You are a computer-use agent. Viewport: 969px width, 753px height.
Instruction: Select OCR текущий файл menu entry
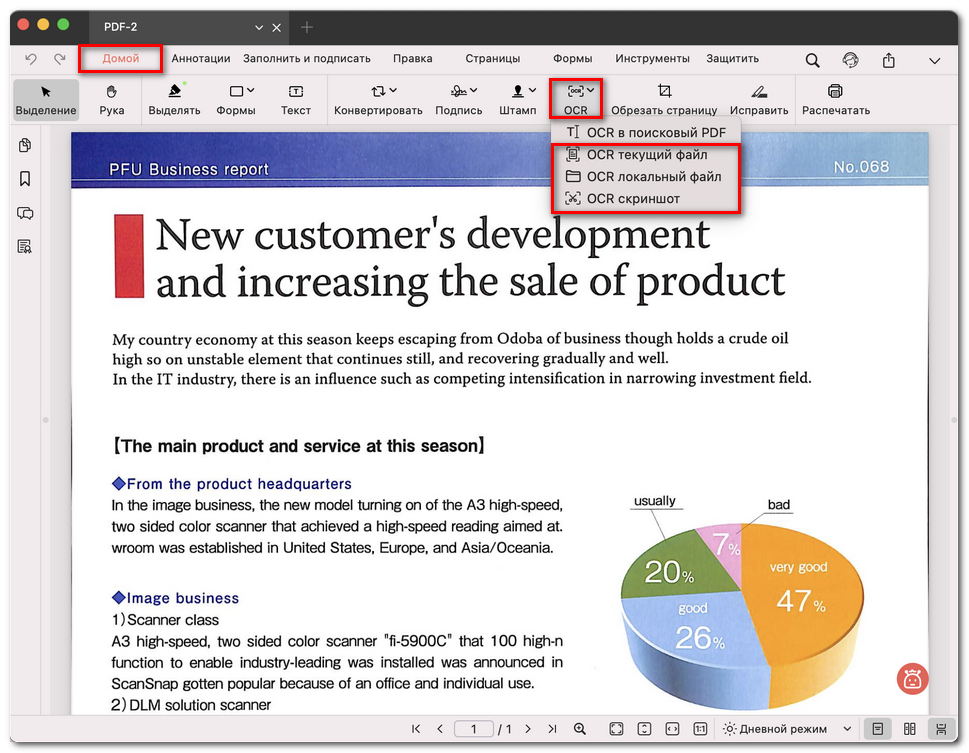tap(646, 155)
